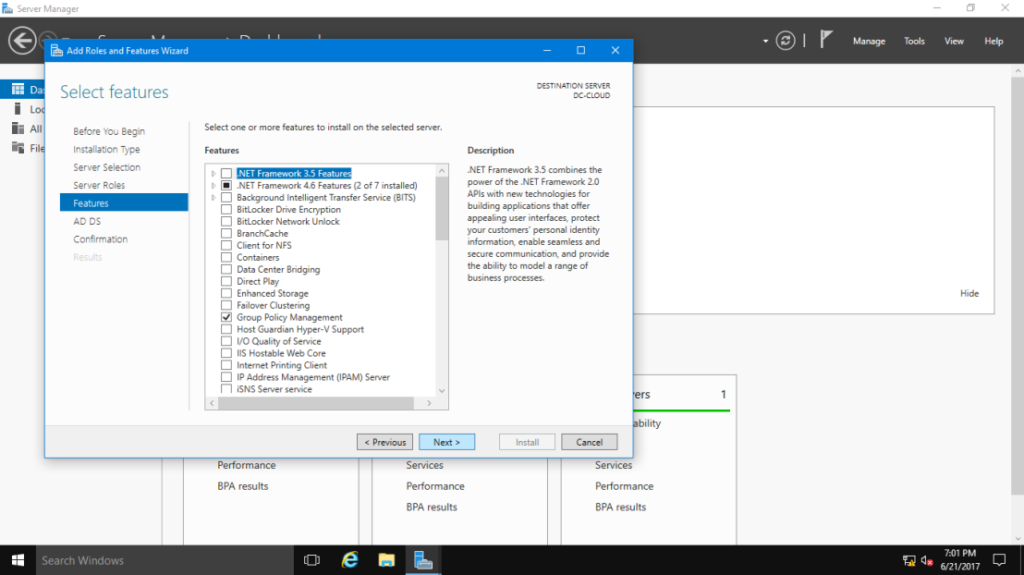Check the BranchCache feature

(x=227, y=233)
